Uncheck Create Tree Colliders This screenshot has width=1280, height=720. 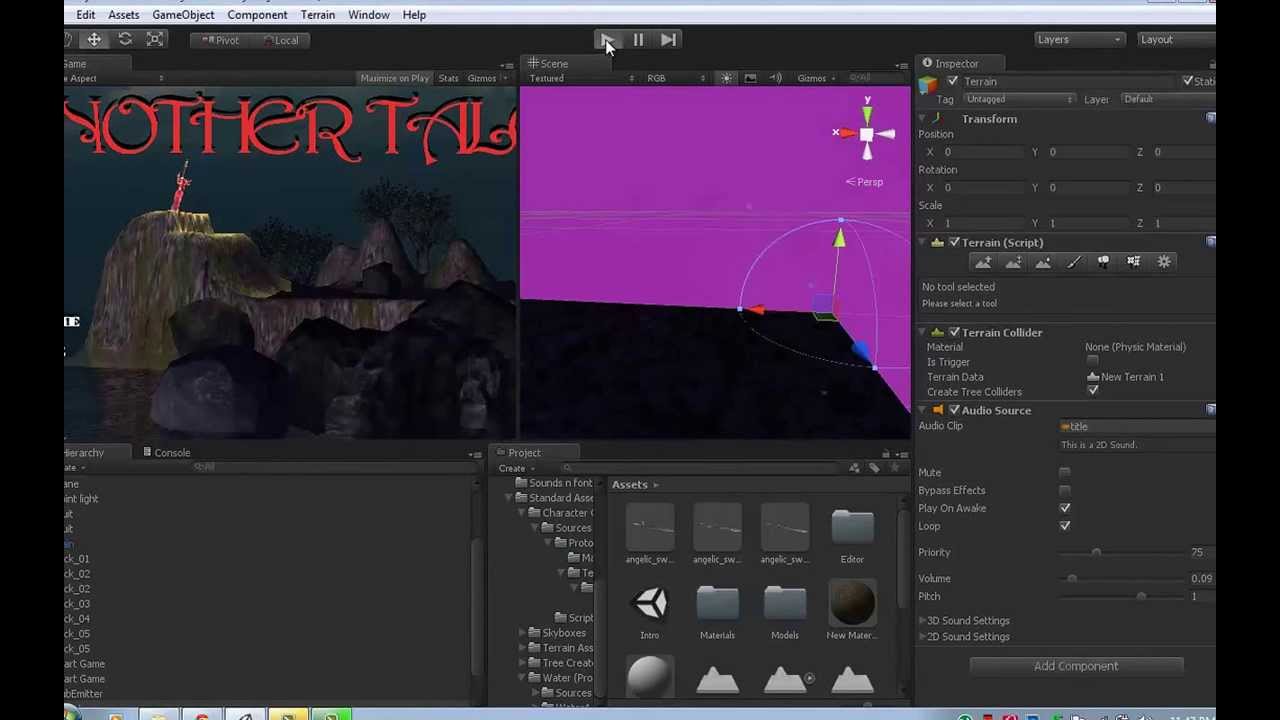point(1092,392)
